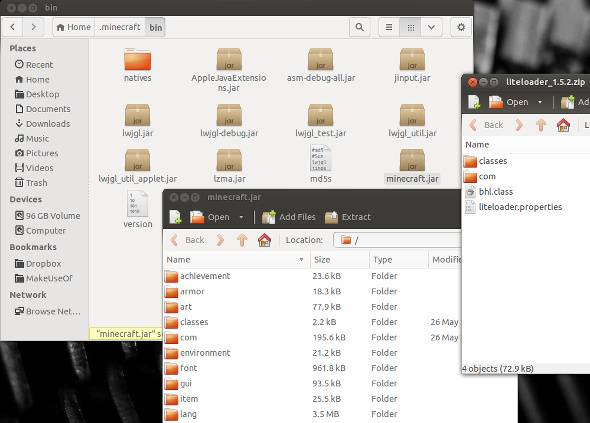Open search in the bin file manager
The image size is (590, 423).
(359, 27)
